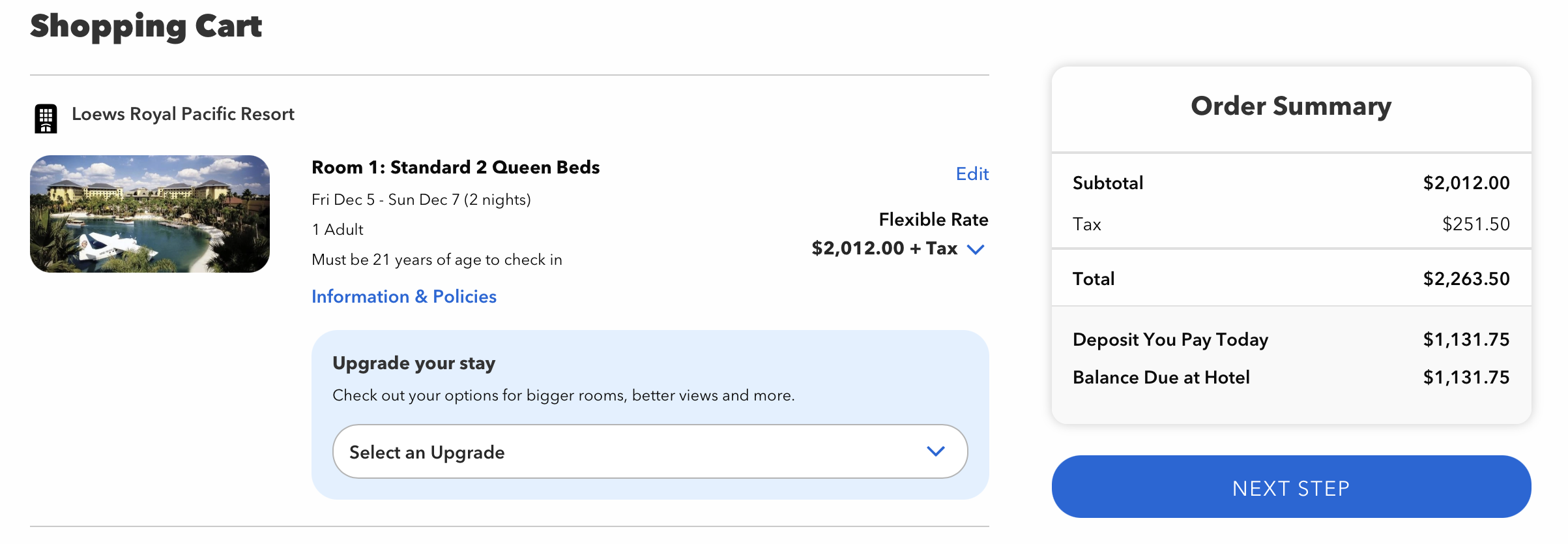Open the Select an Upgrade dropdown
This screenshot has height=544, width=1568.
650,451
